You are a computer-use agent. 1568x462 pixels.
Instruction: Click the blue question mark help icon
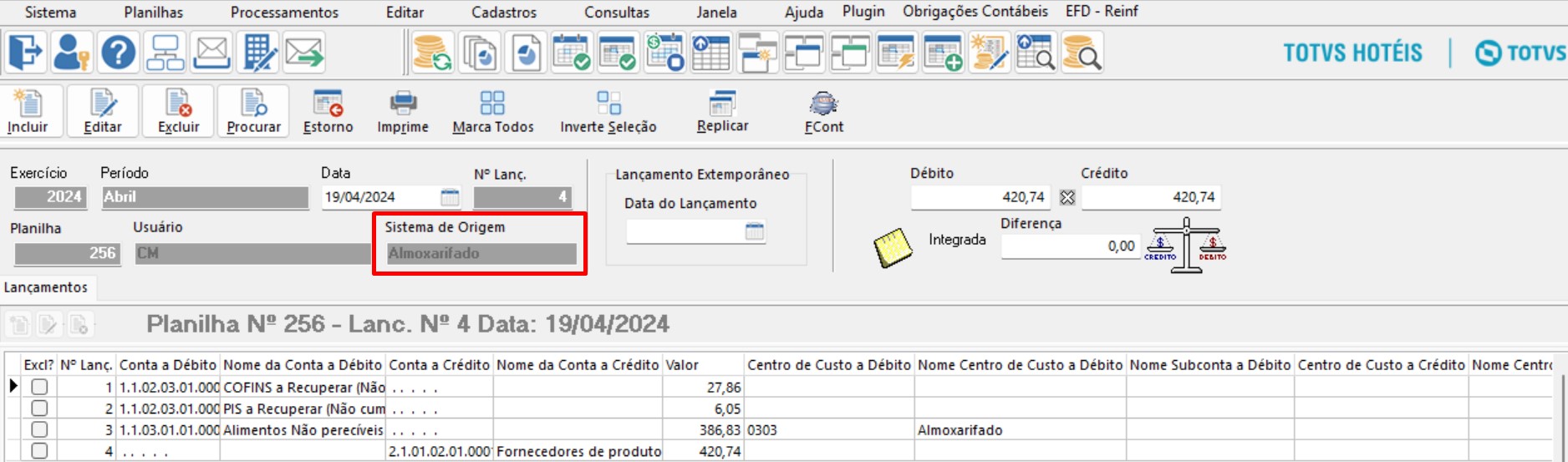pyautogui.click(x=119, y=53)
